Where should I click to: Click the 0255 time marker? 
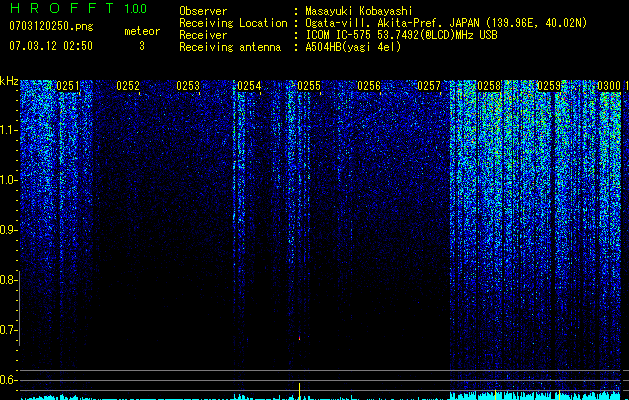(309, 86)
